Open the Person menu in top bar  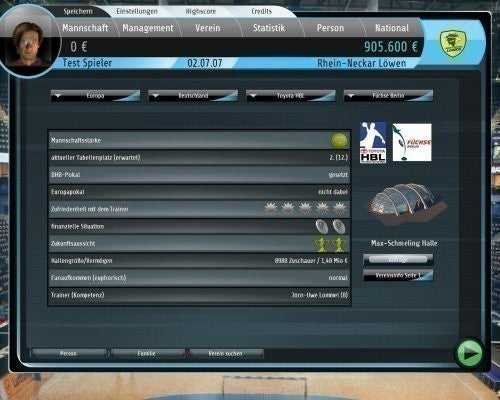330,28
